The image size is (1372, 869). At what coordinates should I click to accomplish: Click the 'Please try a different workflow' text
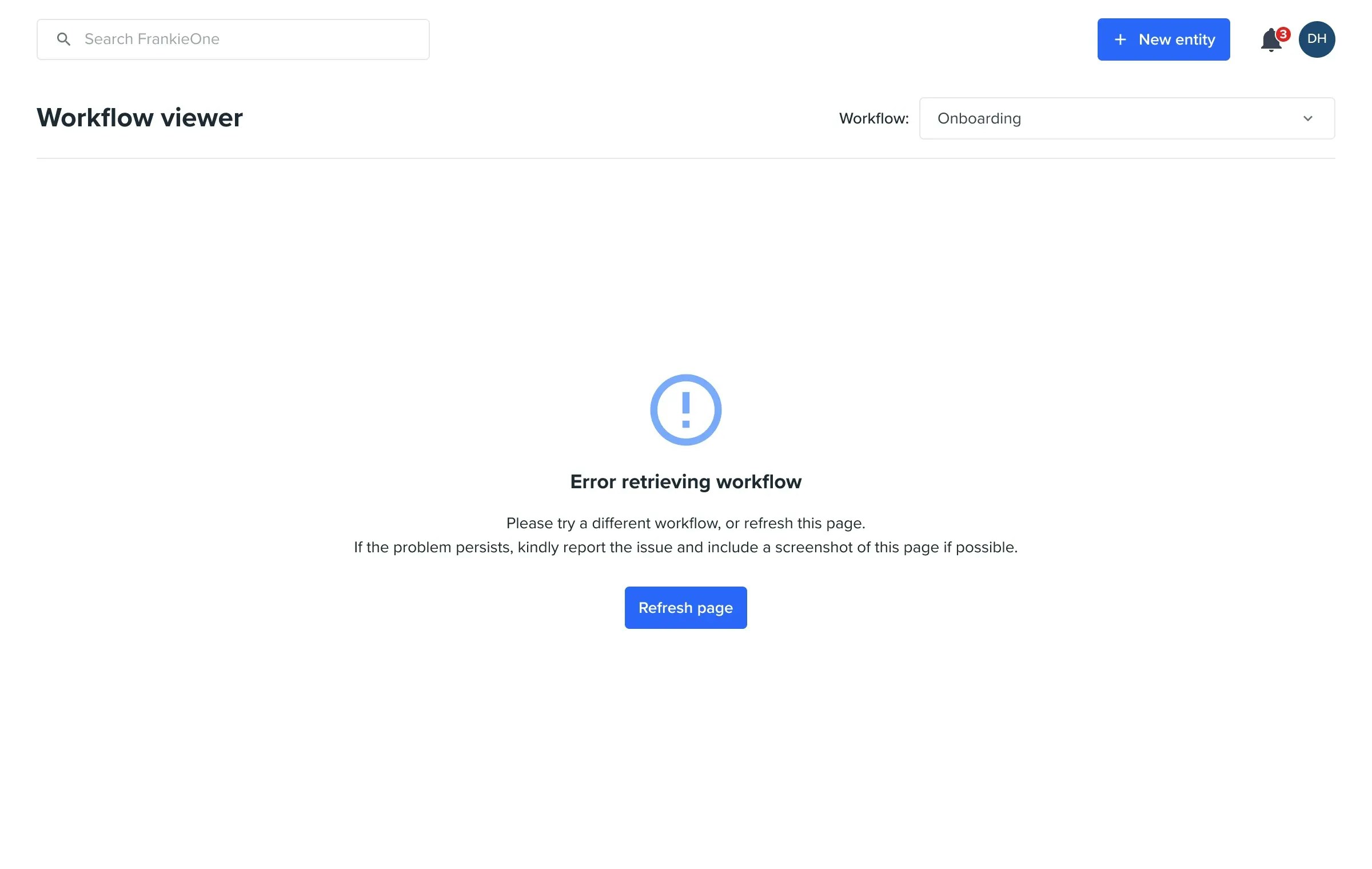coord(685,523)
